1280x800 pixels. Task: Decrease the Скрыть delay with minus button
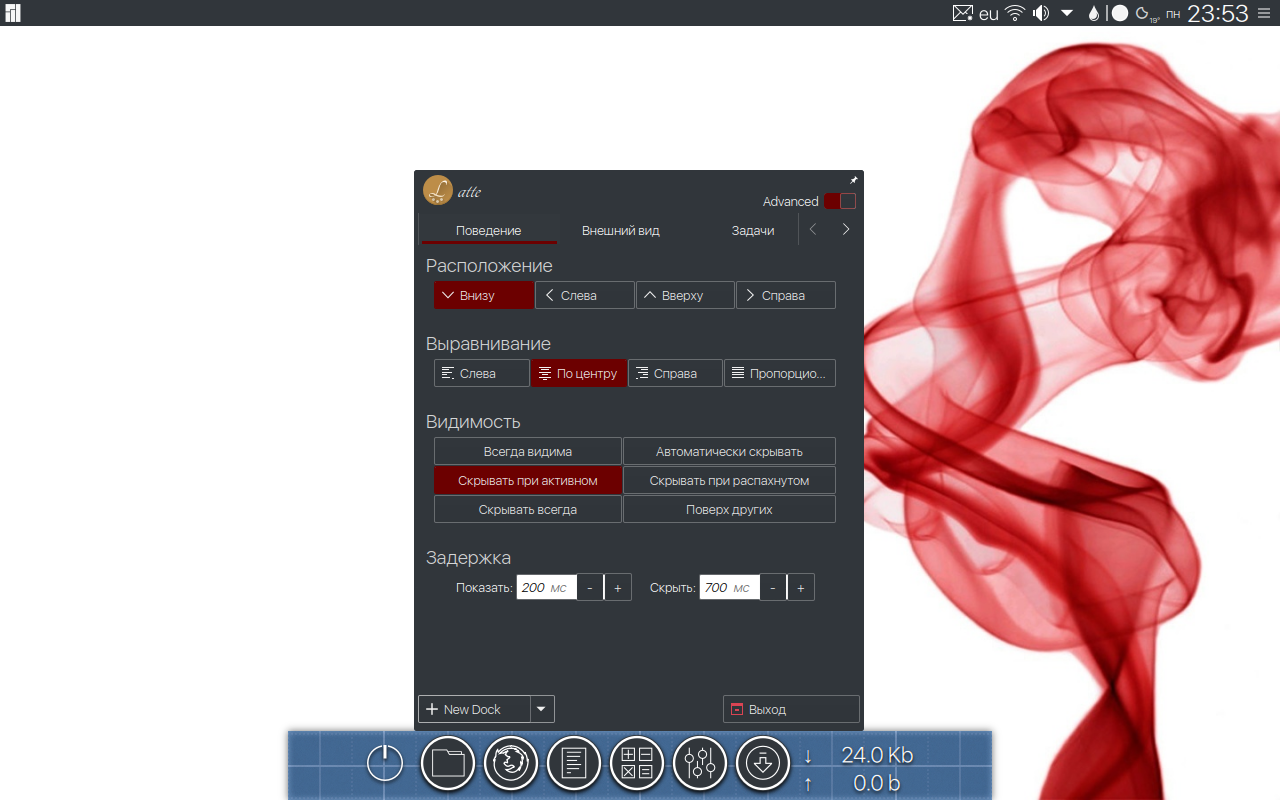[x=773, y=587]
